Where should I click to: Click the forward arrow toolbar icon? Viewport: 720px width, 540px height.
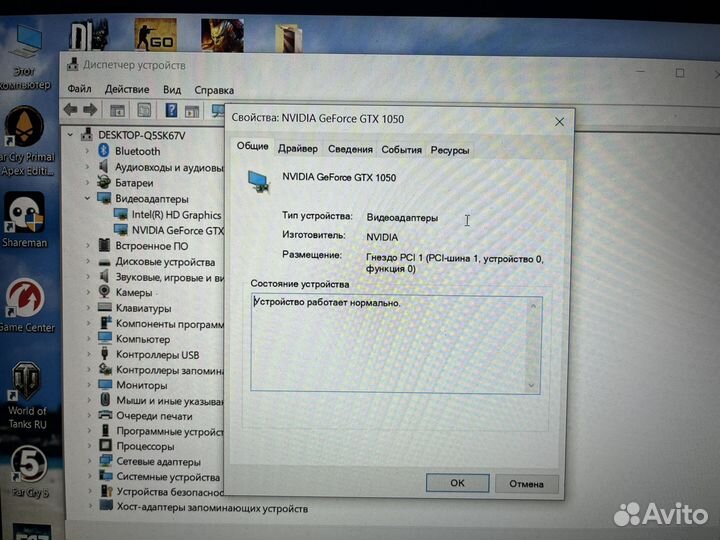90,109
